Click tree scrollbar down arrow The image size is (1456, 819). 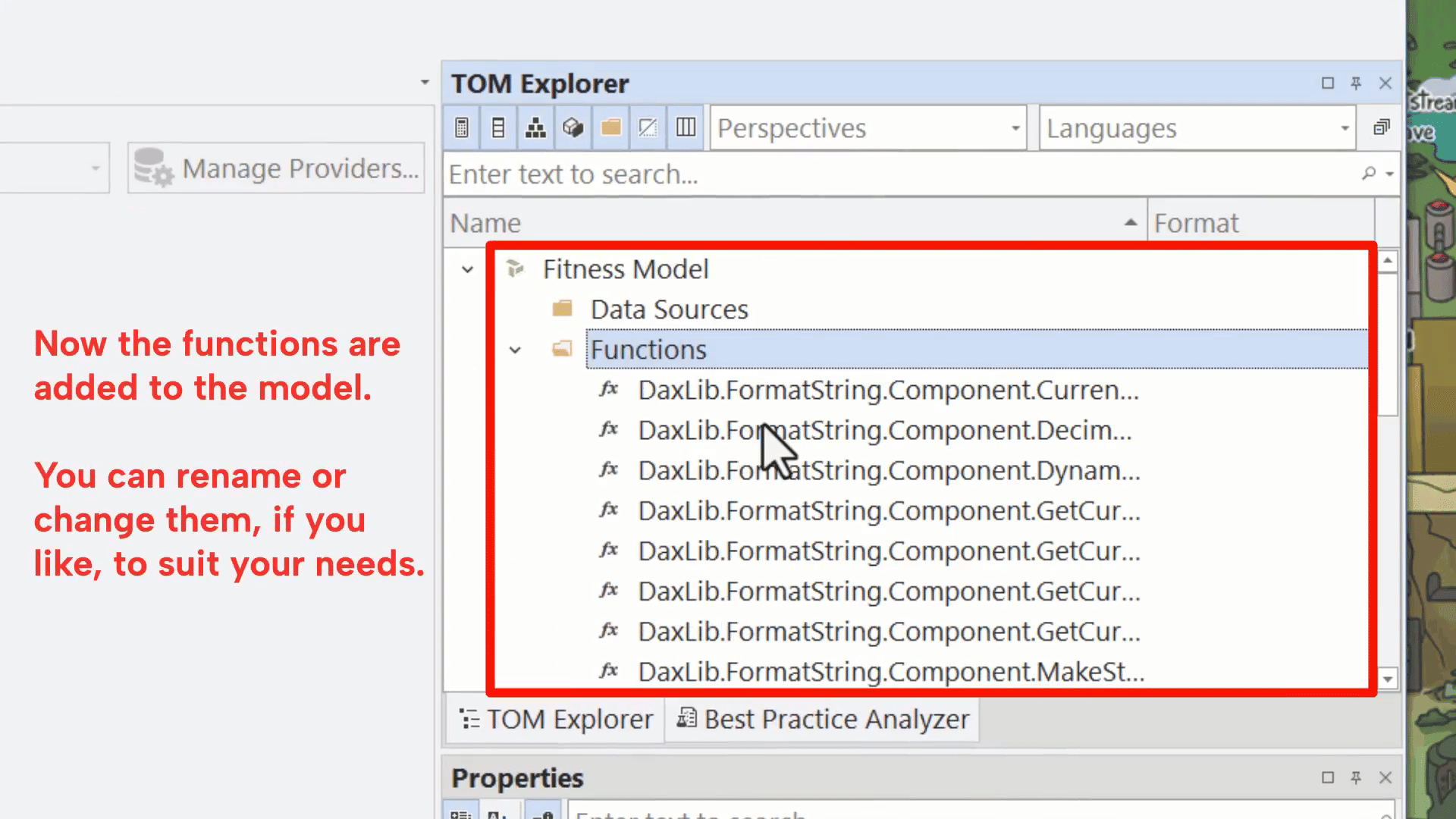point(1388,679)
